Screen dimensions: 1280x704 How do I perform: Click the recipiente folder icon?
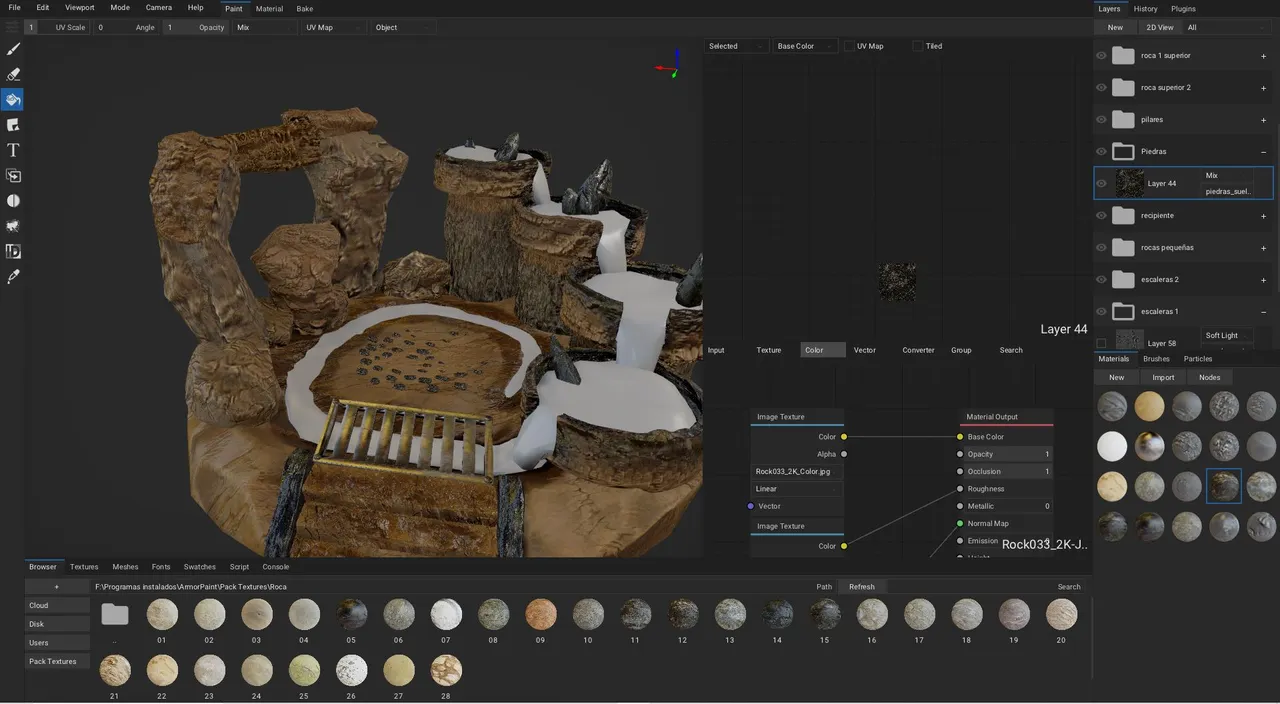[x=1123, y=216]
